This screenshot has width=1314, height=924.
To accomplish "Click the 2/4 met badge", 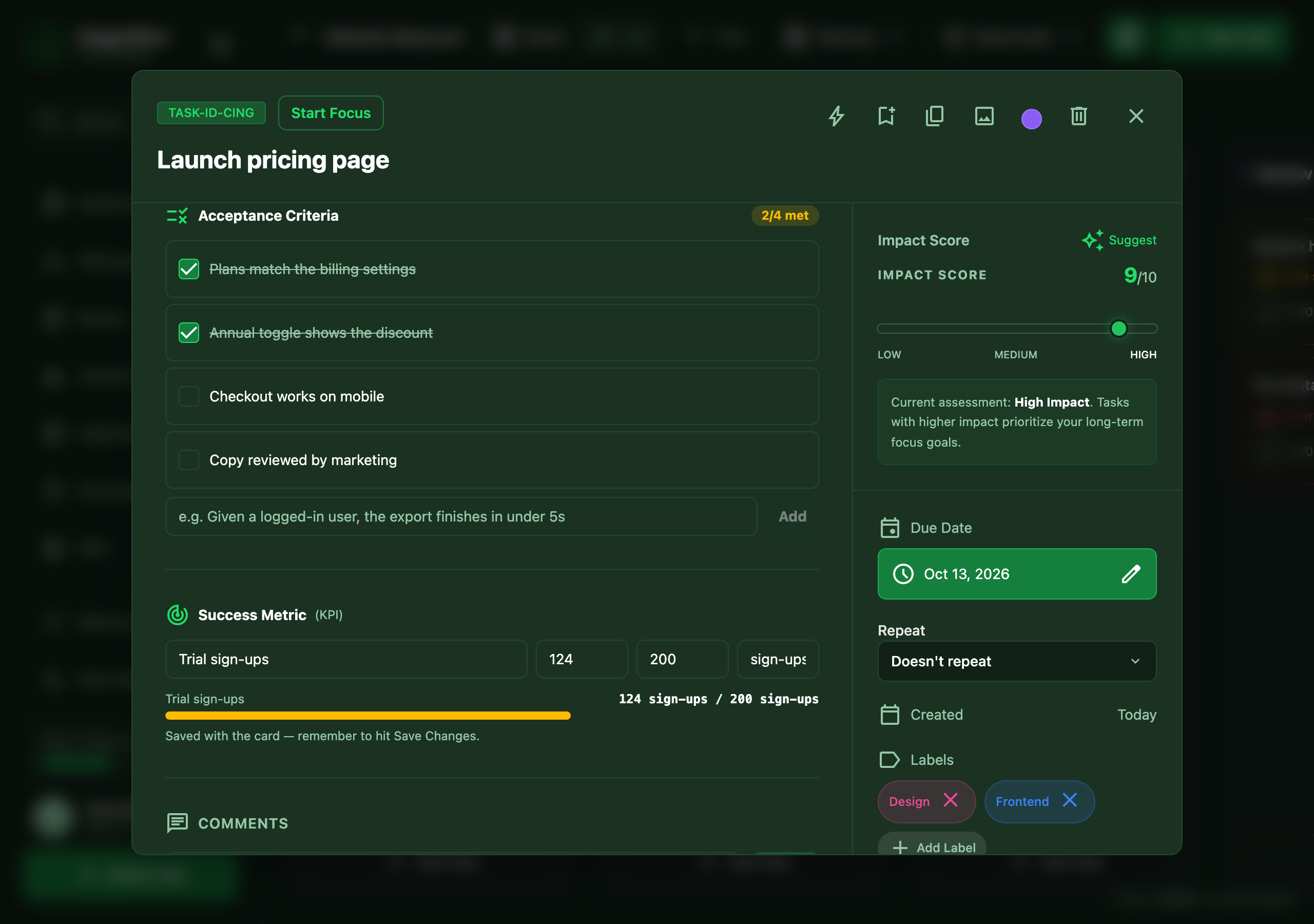I will tap(785, 215).
